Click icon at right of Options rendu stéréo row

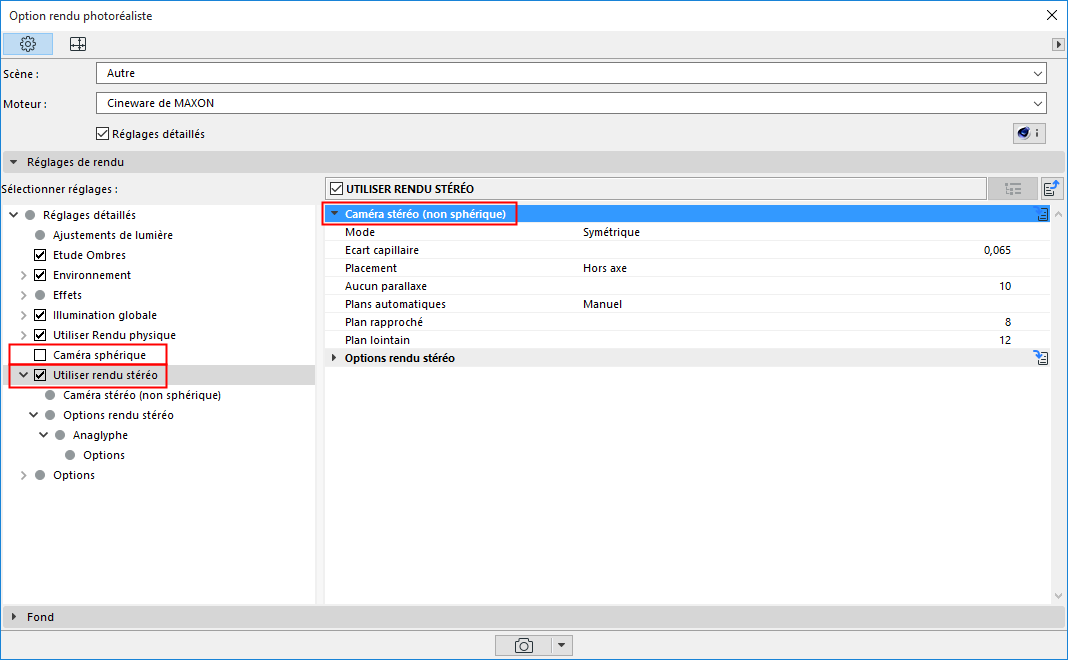click(1041, 358)
